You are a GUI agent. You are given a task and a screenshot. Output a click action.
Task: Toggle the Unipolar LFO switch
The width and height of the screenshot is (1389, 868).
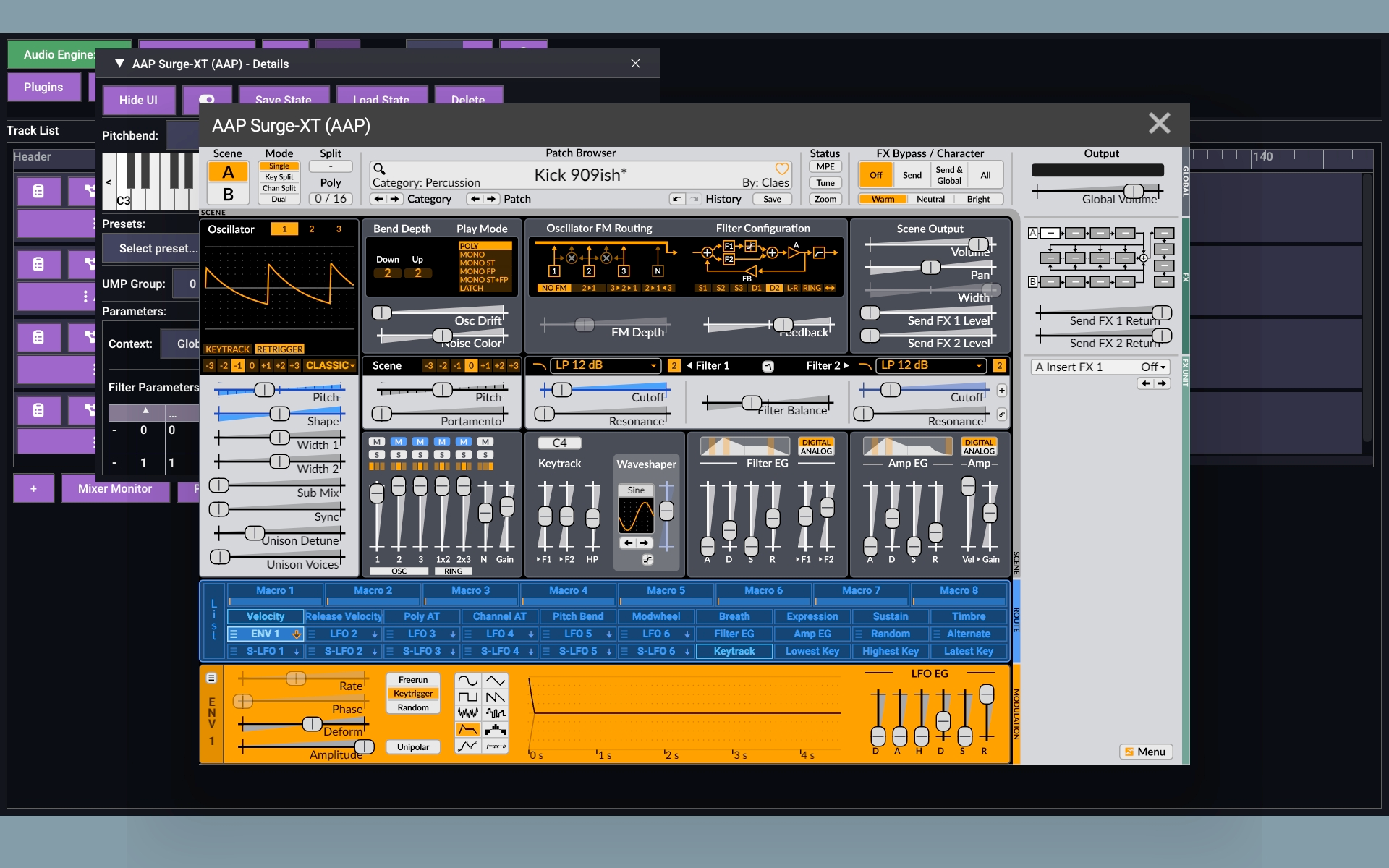[x=412, y=747]
